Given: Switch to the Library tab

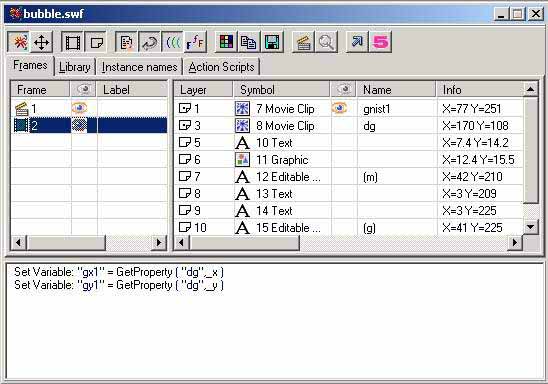Looking at the screenshot, I should click(74, 67).
